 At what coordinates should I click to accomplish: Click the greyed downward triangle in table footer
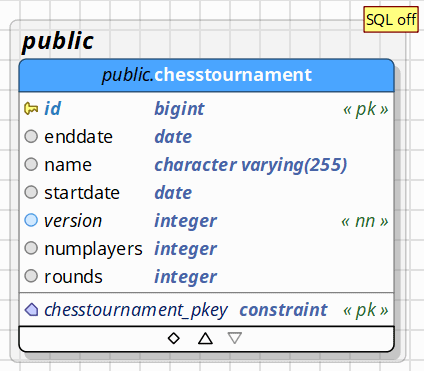tap(235, 338)
